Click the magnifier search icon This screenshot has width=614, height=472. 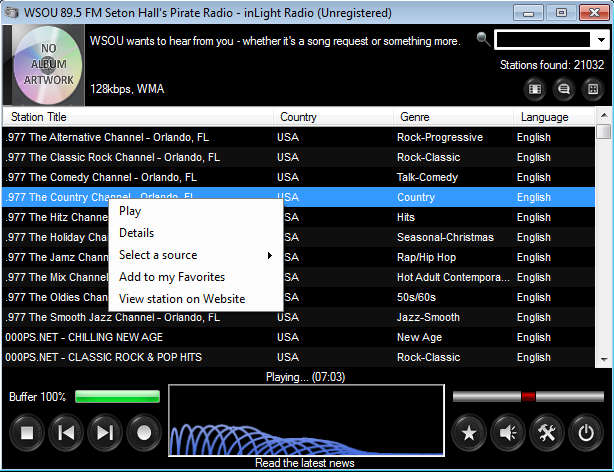pyautogui.click(x=484, y=40)
